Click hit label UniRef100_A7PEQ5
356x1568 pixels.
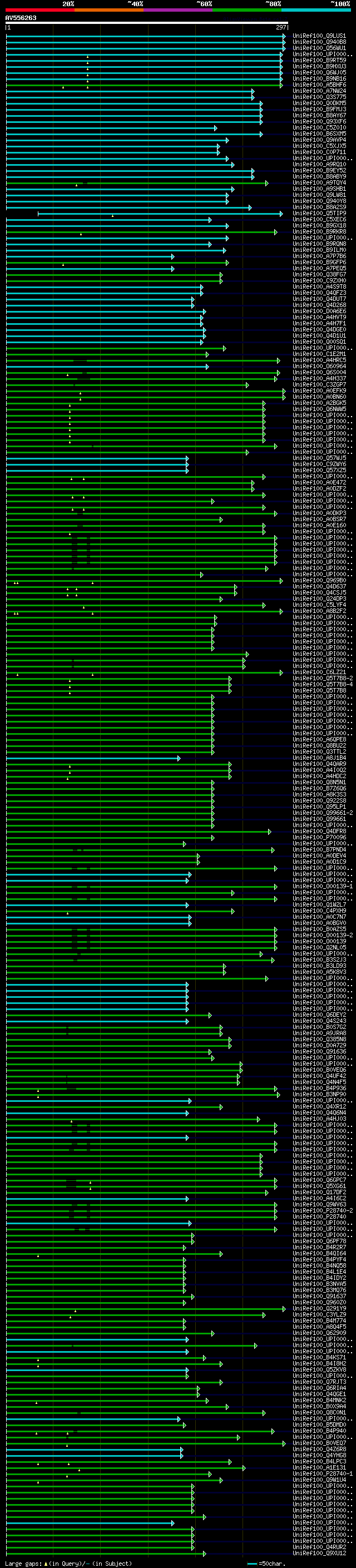tap(319, 269)
